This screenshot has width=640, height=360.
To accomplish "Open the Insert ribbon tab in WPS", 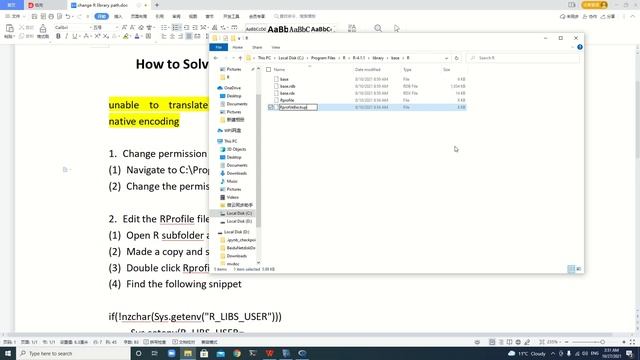I will point(118,16).
